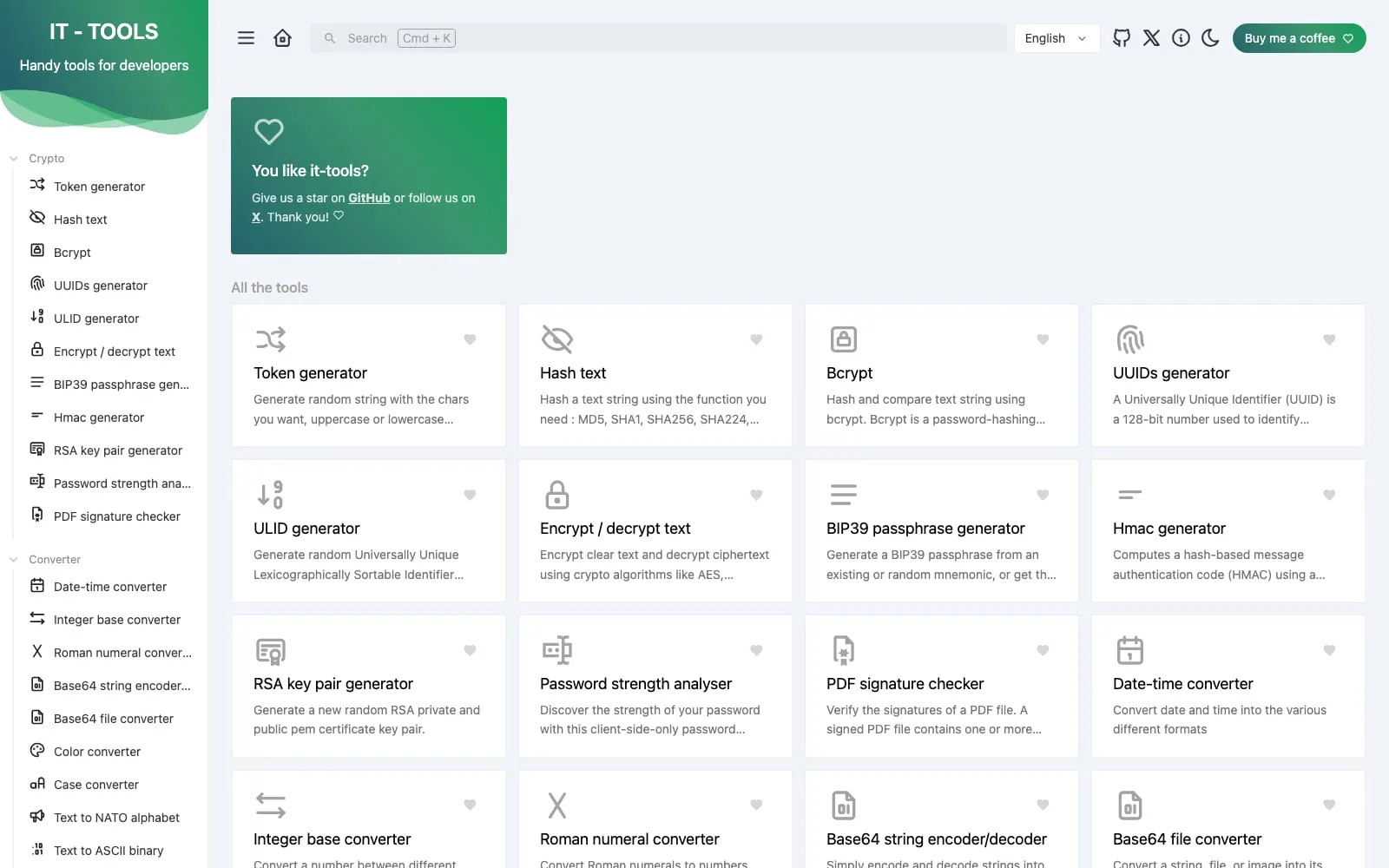The width and height of the screenshot is (1389, 868).
Task: Favorite the Token generator card
Action: [470, 339]
